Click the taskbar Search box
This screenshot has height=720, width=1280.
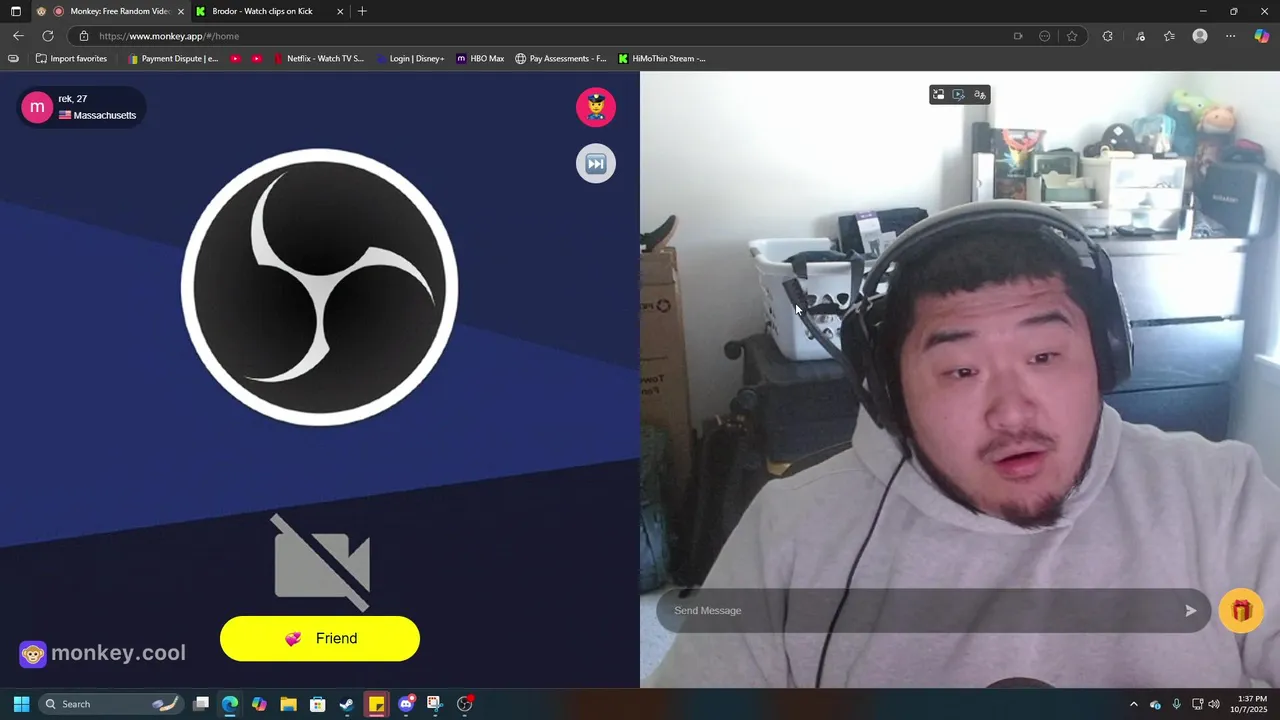pyautogui.click(x=112, y=704)
